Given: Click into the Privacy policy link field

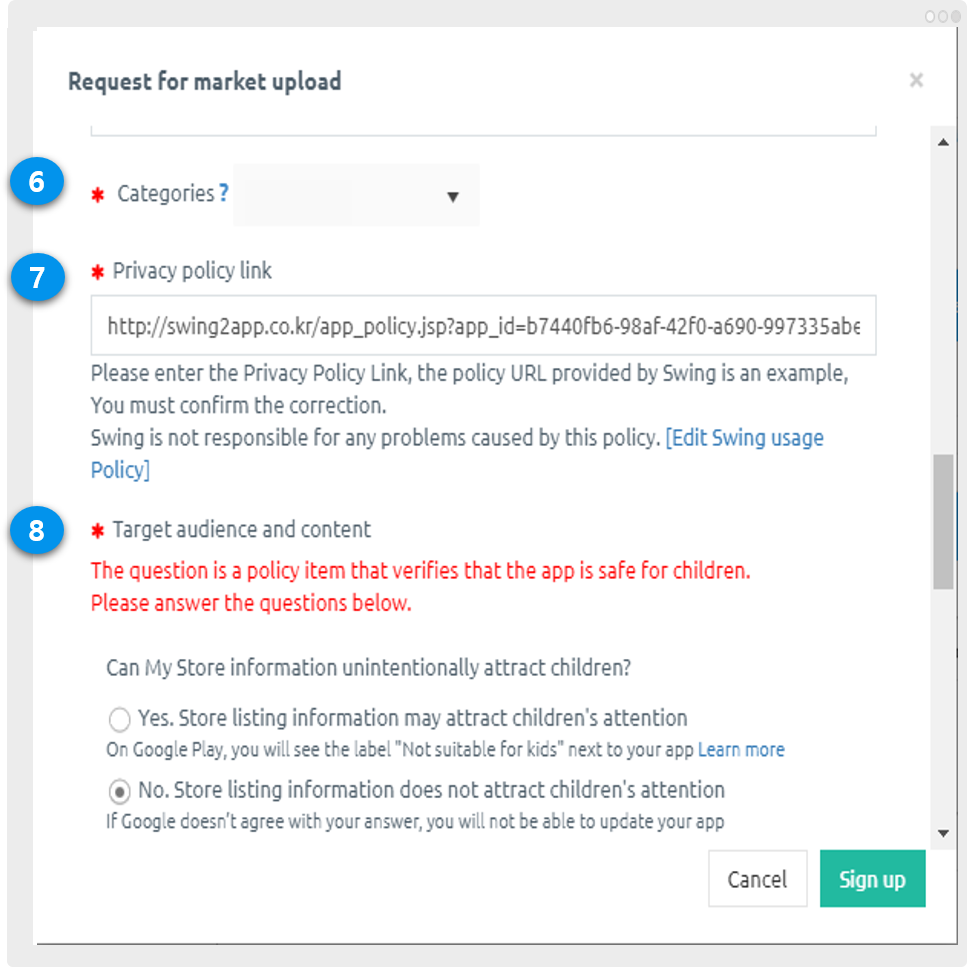Looking at the screenshot, I should (x=483, y=325).
